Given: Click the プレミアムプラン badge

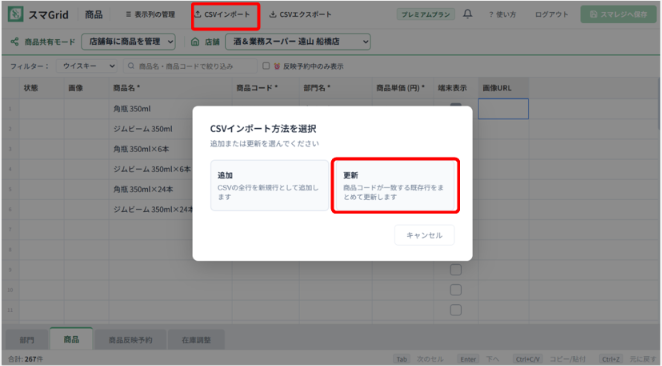Looking at the screenshot, I should 426,14.
